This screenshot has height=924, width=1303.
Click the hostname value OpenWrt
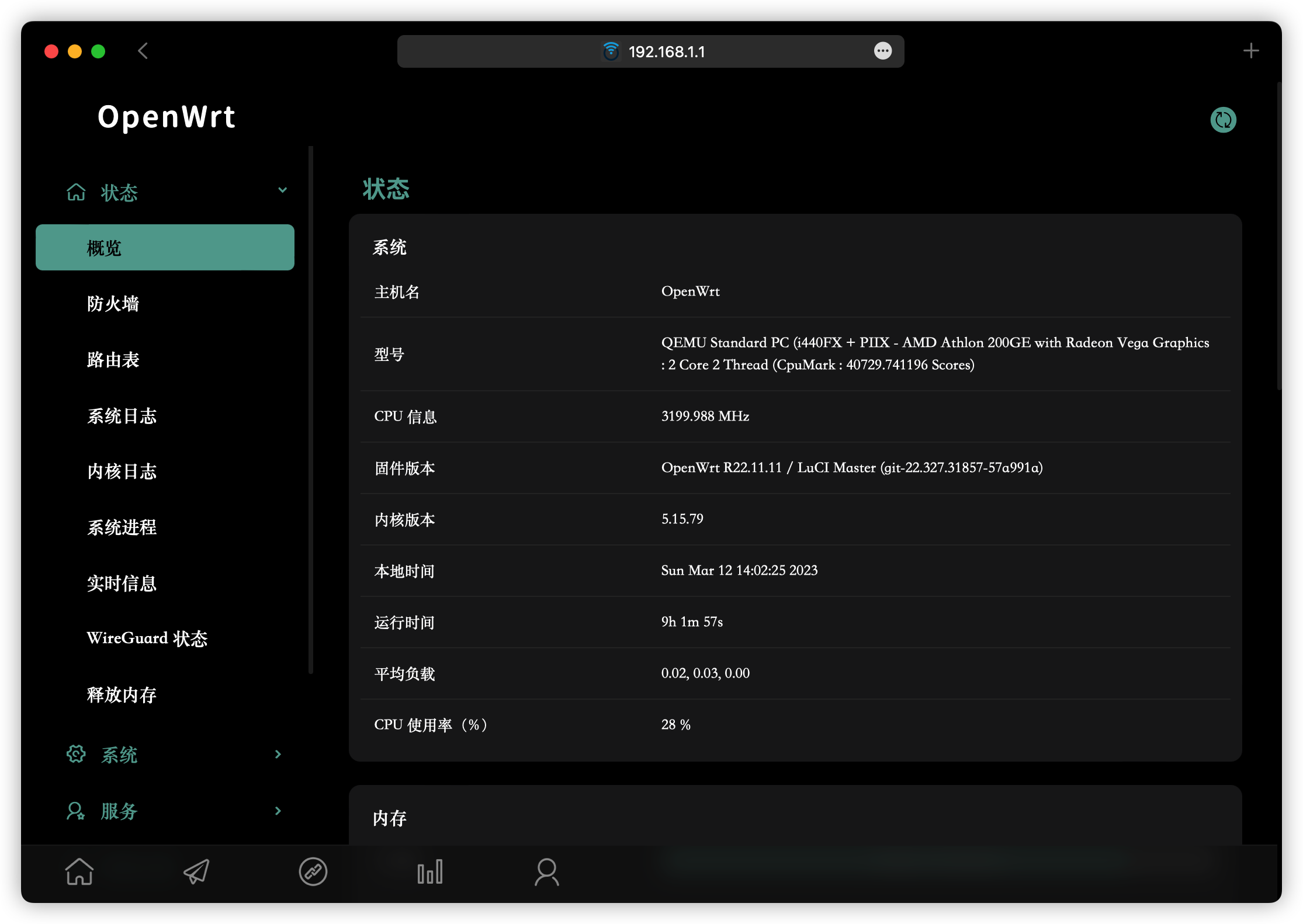[x=690, y=291]
